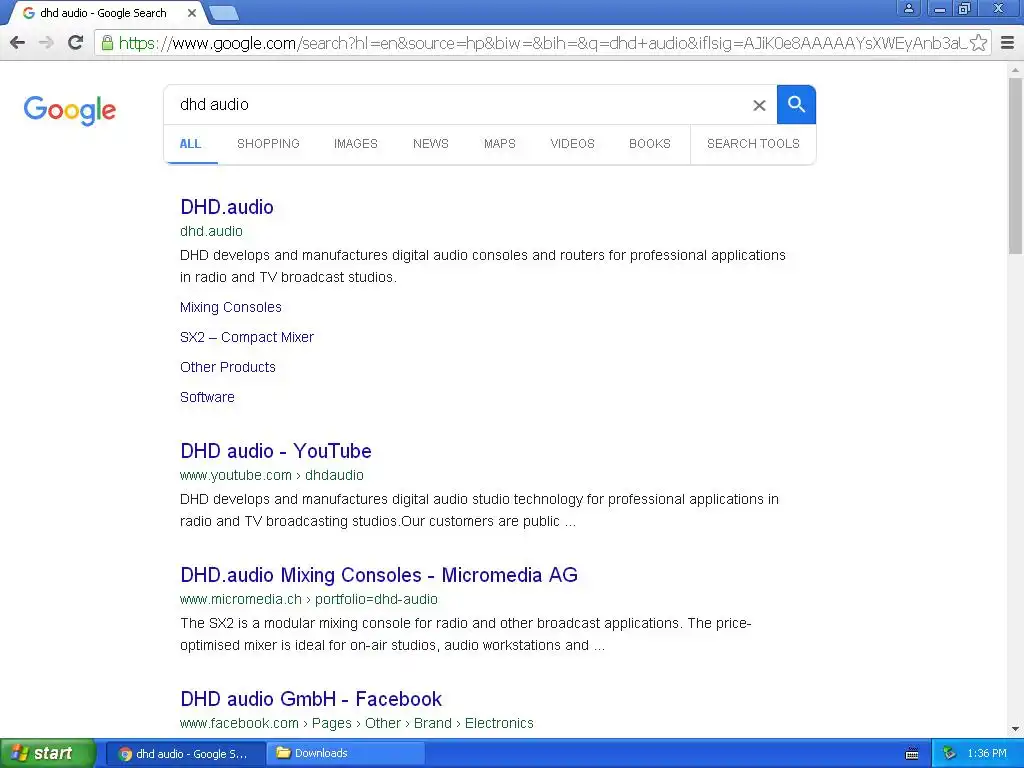The image size is (1024, 768).
Task: Click the 1:36 PM taskbar clock
Action: pos(987,754)
